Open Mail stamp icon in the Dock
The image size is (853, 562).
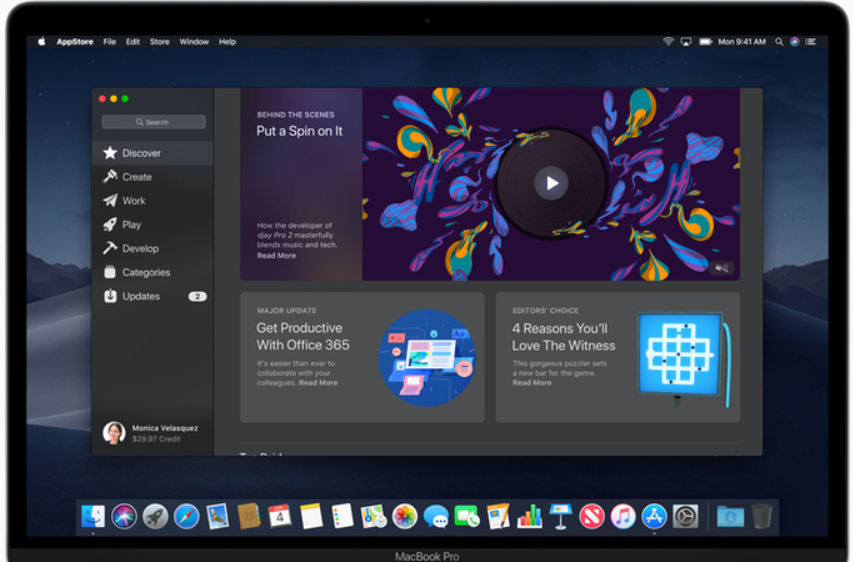pos(218,516)
